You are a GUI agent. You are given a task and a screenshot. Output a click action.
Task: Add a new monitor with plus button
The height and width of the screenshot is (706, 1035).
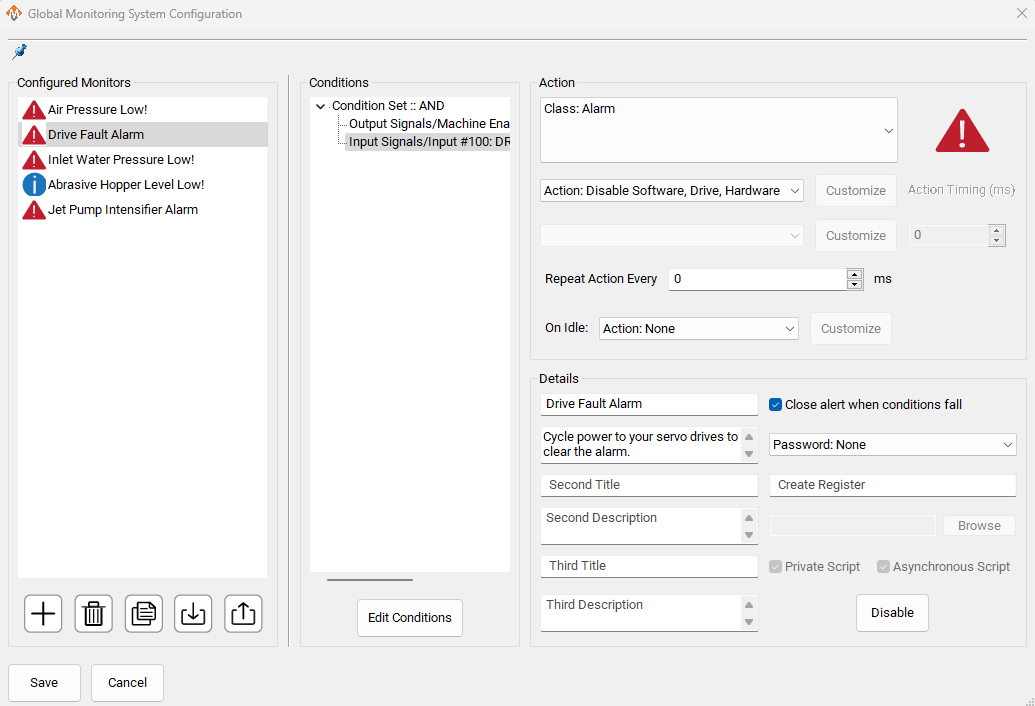(x=43, y=613)
